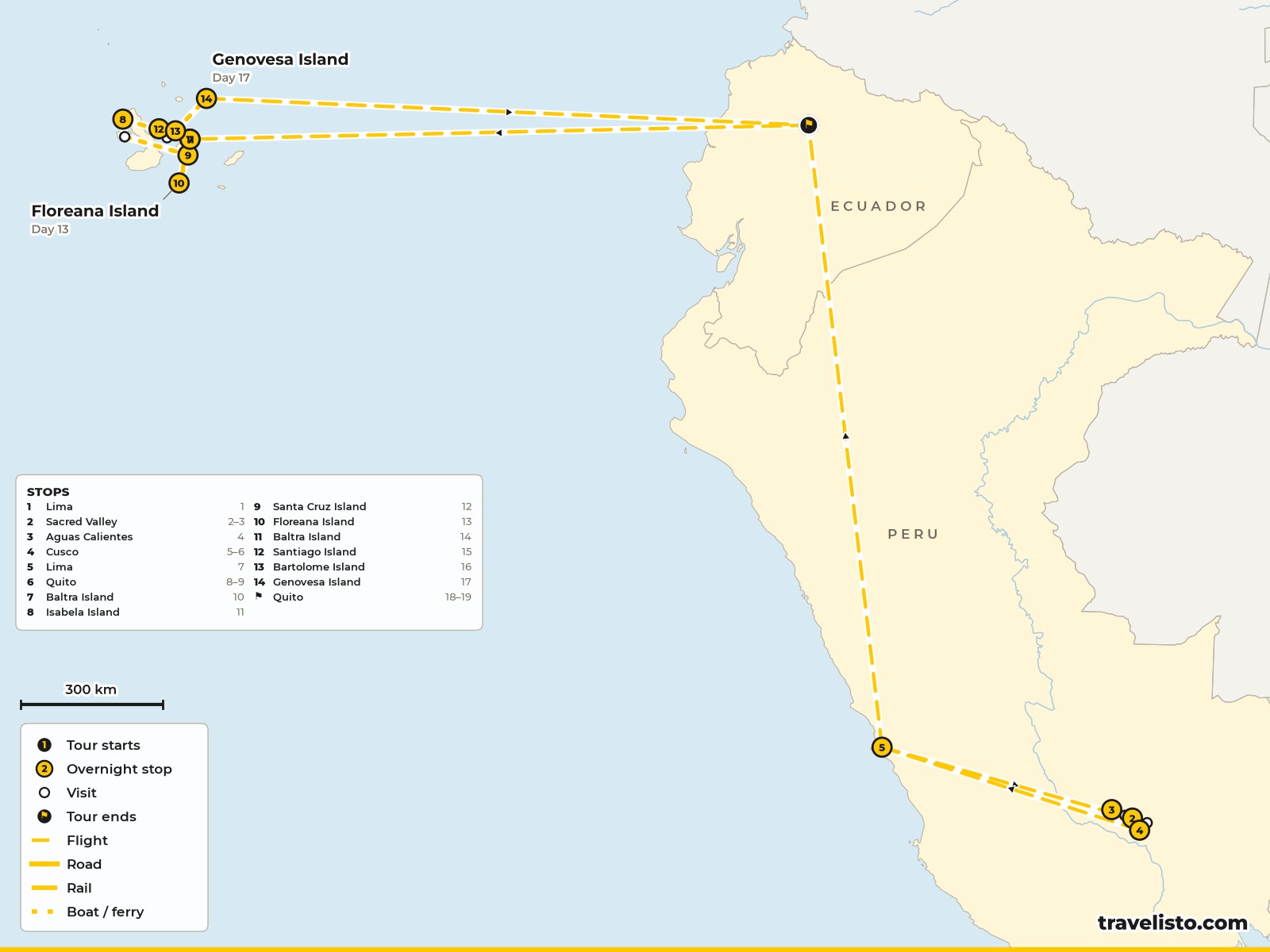Image resolution: width=1270 pixels, height=952 pixels.
Task: Select stop 3 Aguas Calientes in list
Action: (x=136, y=537)
